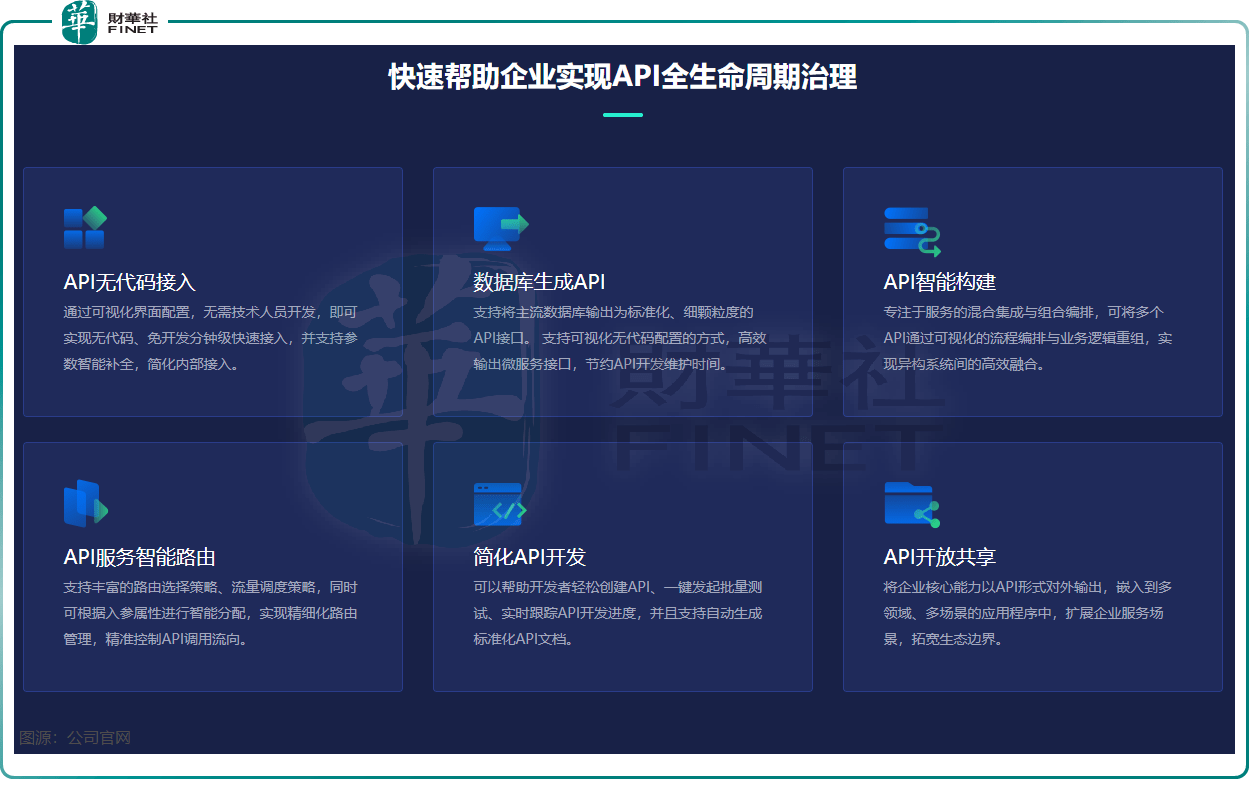
Task: Click the description text under API开放共享
Action: pos(1027,613)
